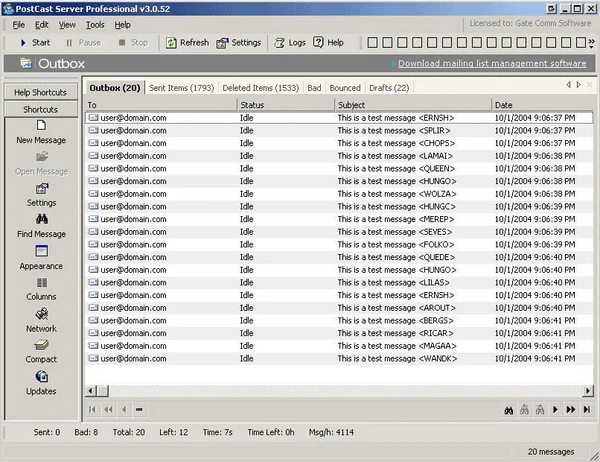Viewport: 600px width, 462px height.
Task: Switch to the Deleted Items (1533) tab
Action: [261, 88]
